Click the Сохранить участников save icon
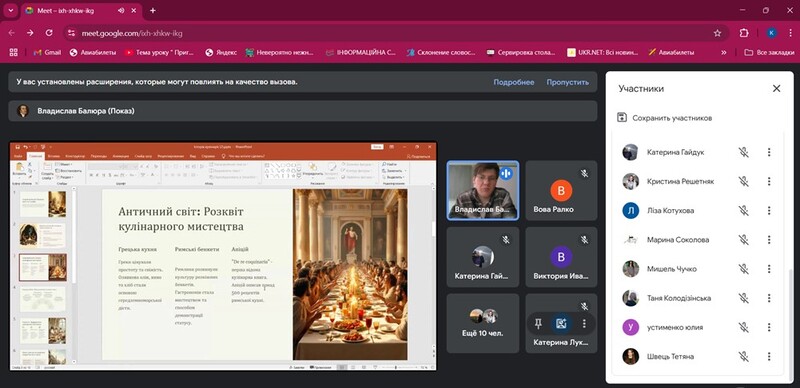Image resolution: width=800 pixels, height=388 pixels. click(x=622, y=117)
